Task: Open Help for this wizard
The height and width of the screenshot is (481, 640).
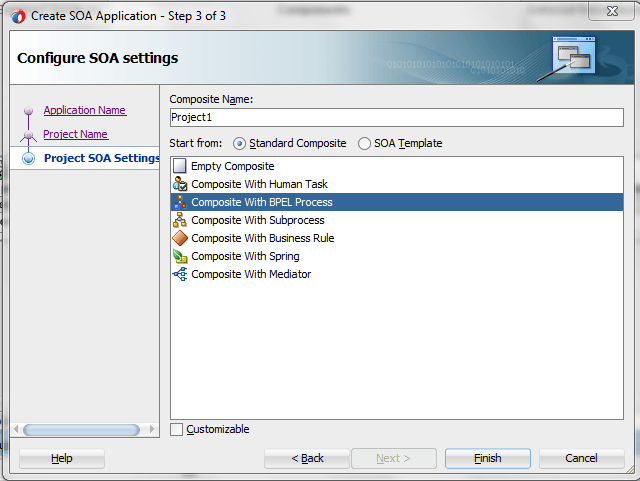Action: point(62,458)
